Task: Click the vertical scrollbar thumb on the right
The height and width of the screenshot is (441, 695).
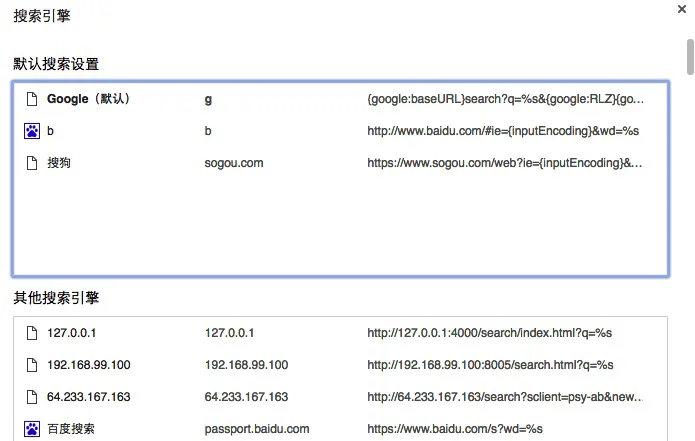Action: 690,57
